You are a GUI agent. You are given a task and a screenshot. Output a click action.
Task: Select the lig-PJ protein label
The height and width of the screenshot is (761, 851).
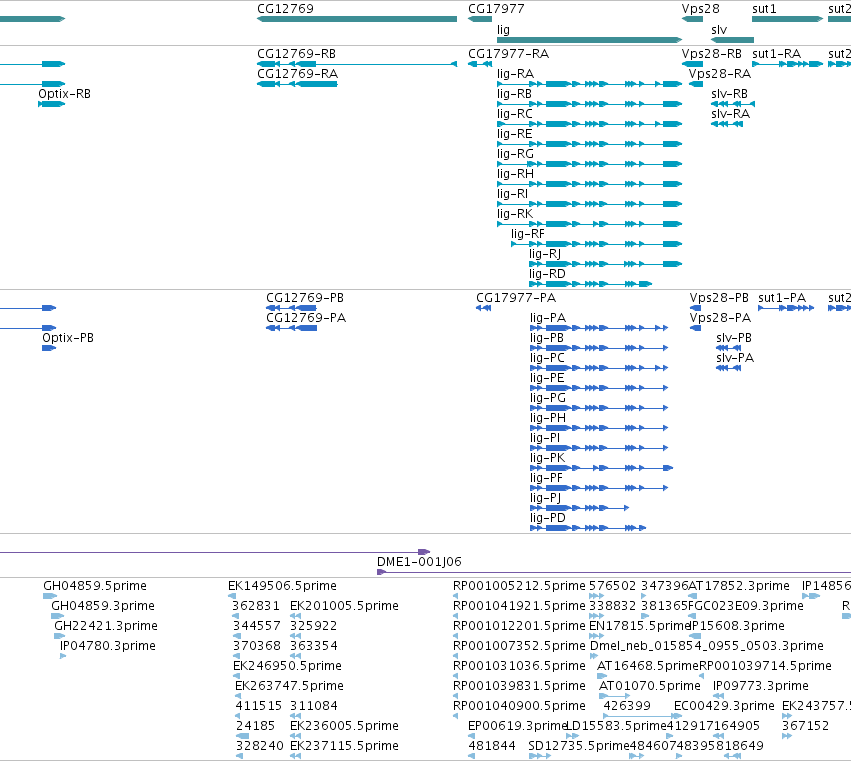[x=545, y=498]
